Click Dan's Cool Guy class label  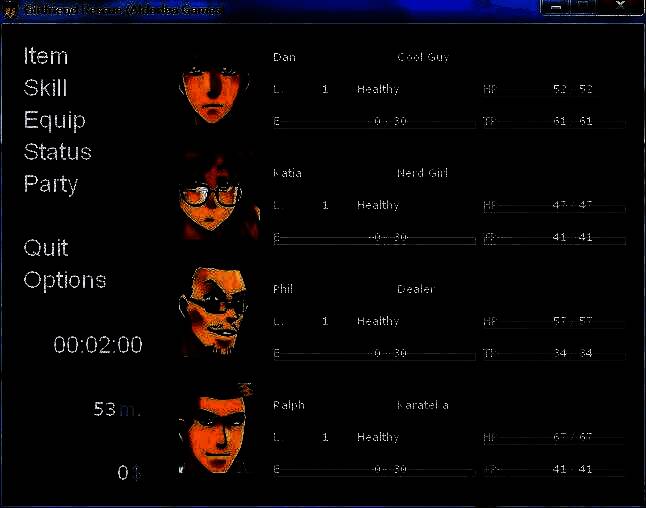(423, 57)
